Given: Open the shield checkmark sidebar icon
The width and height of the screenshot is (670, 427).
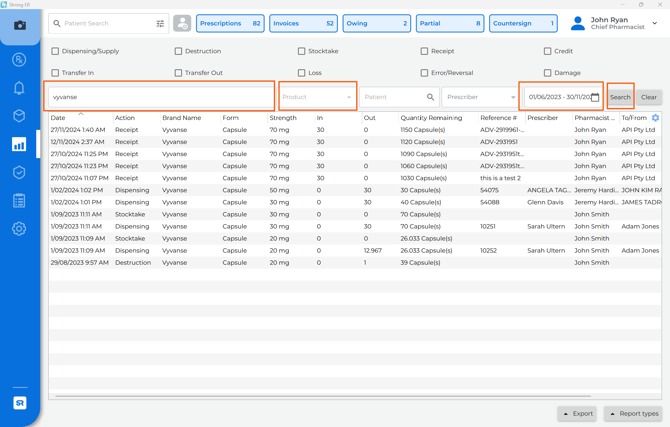Looking at the screenshot, I should 19,172.
